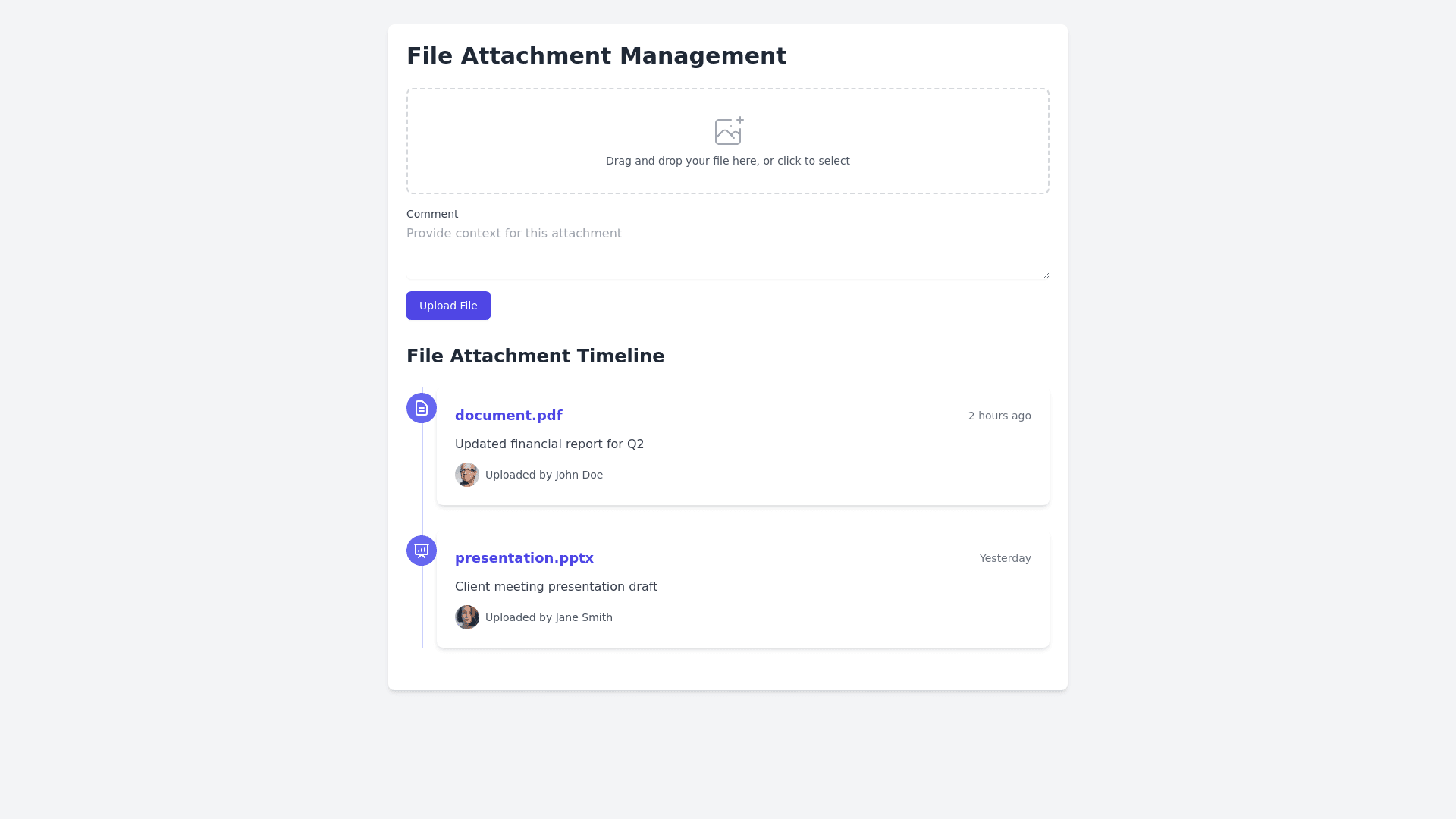1456x819 pixels.
Task: Click the File Attachment Management title
Action: (x=596, y=56)
